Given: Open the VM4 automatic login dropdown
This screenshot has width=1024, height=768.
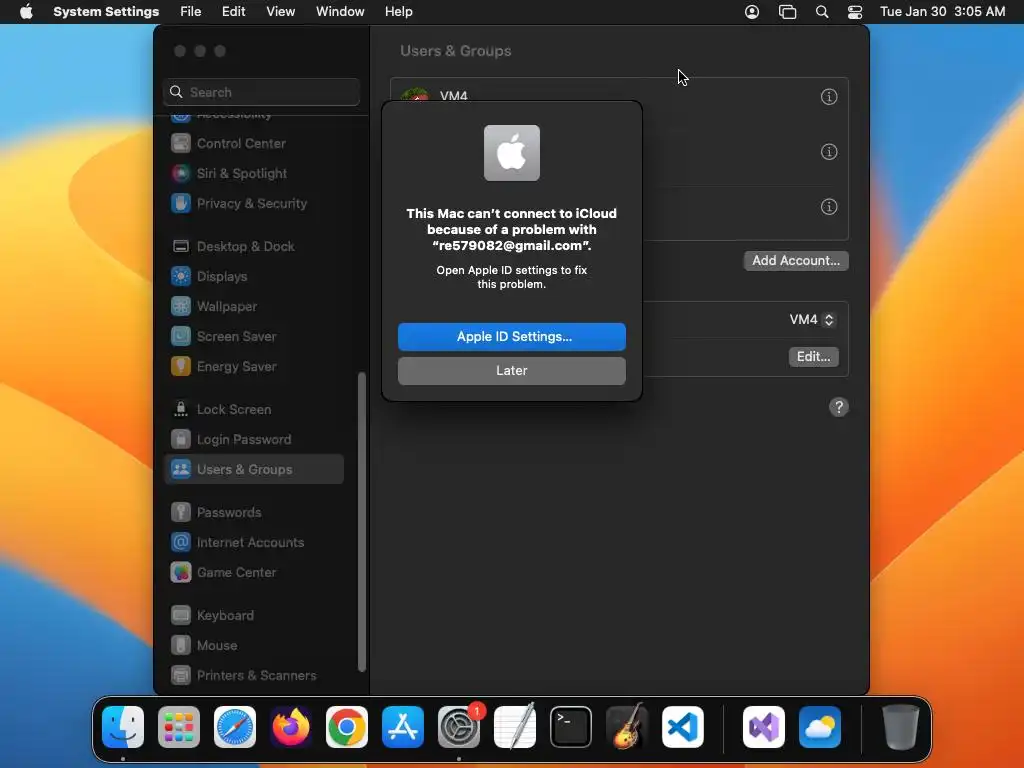Looking at the screenshot, I should pos(812,319).
